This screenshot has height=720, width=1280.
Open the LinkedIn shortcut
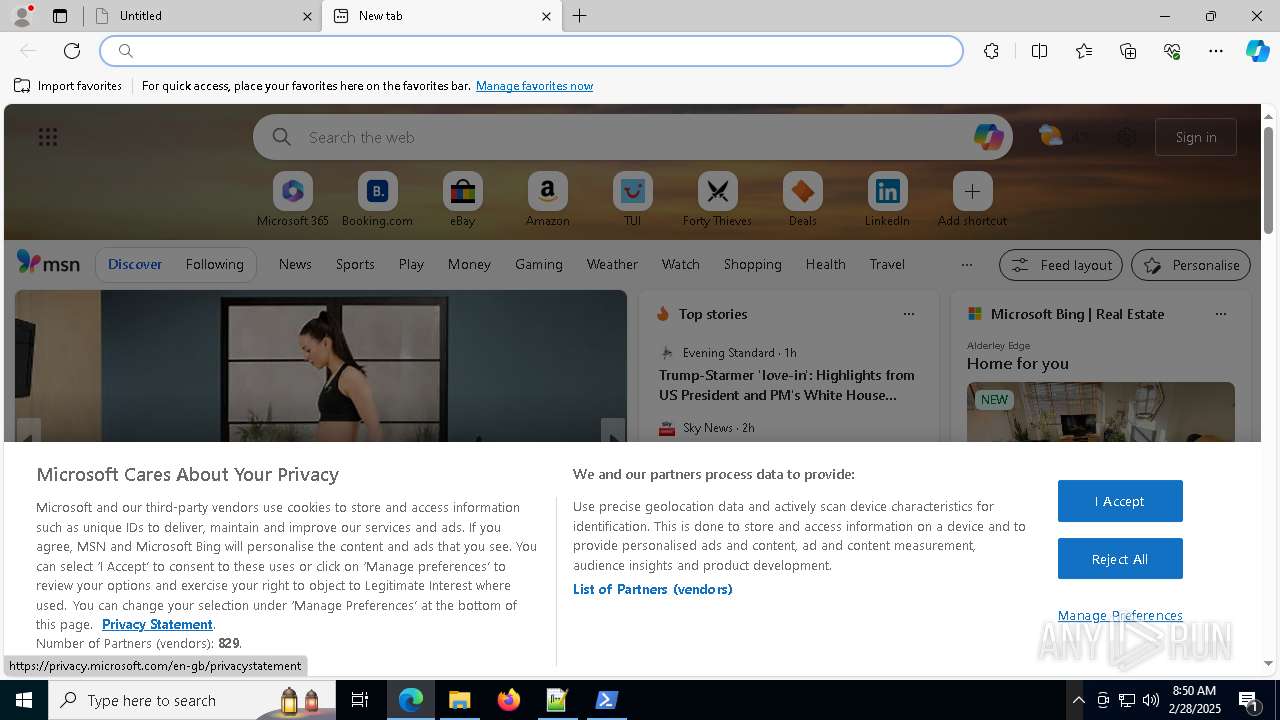[887, 199]
